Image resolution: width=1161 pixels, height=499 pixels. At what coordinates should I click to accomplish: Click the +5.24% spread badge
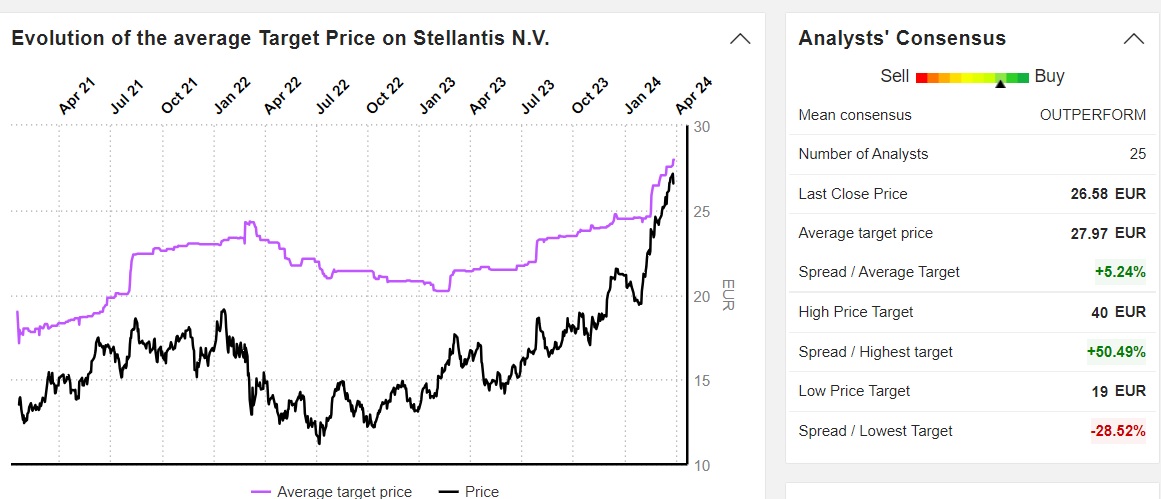click(1119, 272)
